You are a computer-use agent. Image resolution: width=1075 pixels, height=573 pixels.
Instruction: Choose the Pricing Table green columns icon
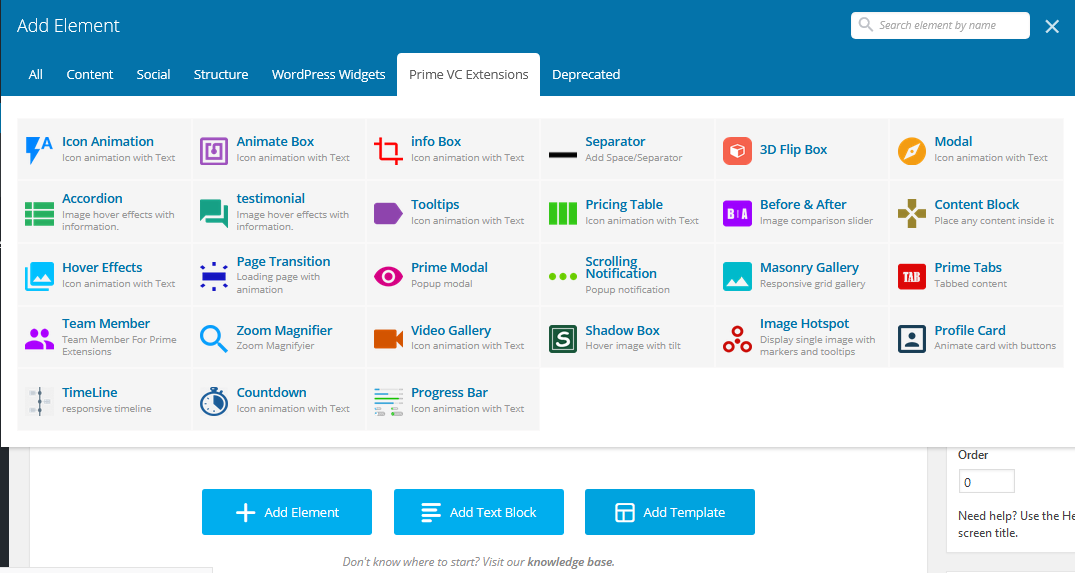(x=563, y=213)
